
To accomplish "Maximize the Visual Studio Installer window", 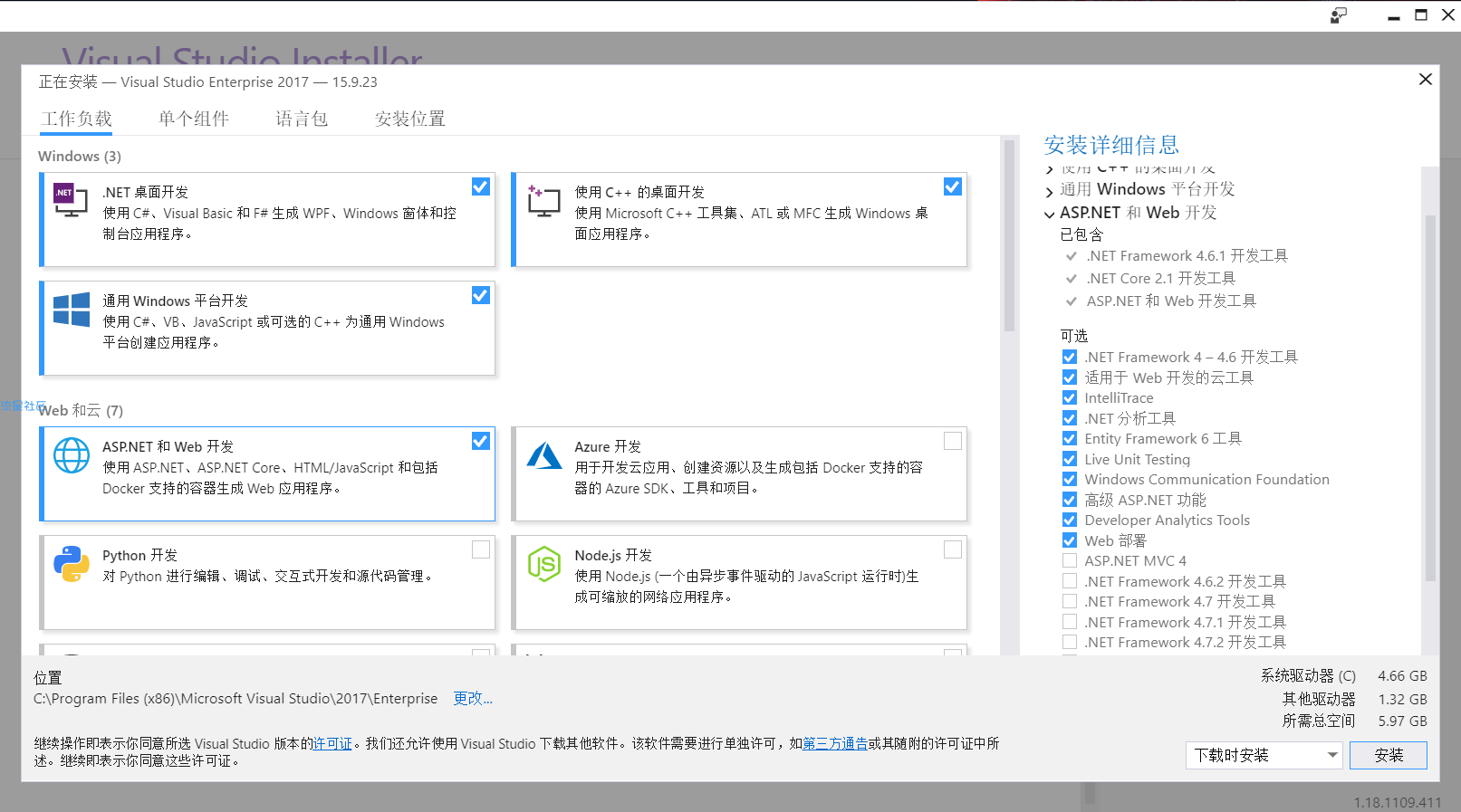I will 1421,15.
